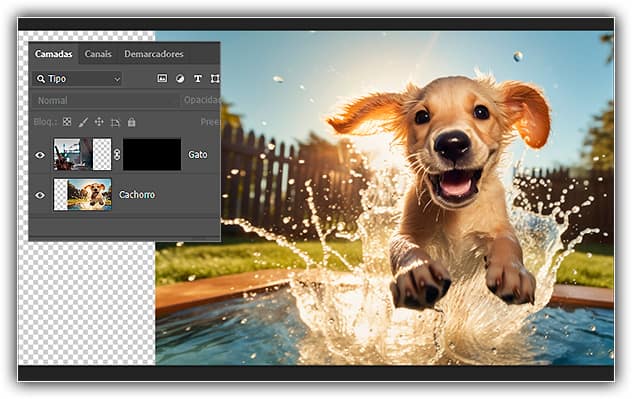This screenshot has width=632, height=399.
Task: Select the Cachorro layer thumbnail
Action: pyautogui.click(x=83, y=195)
